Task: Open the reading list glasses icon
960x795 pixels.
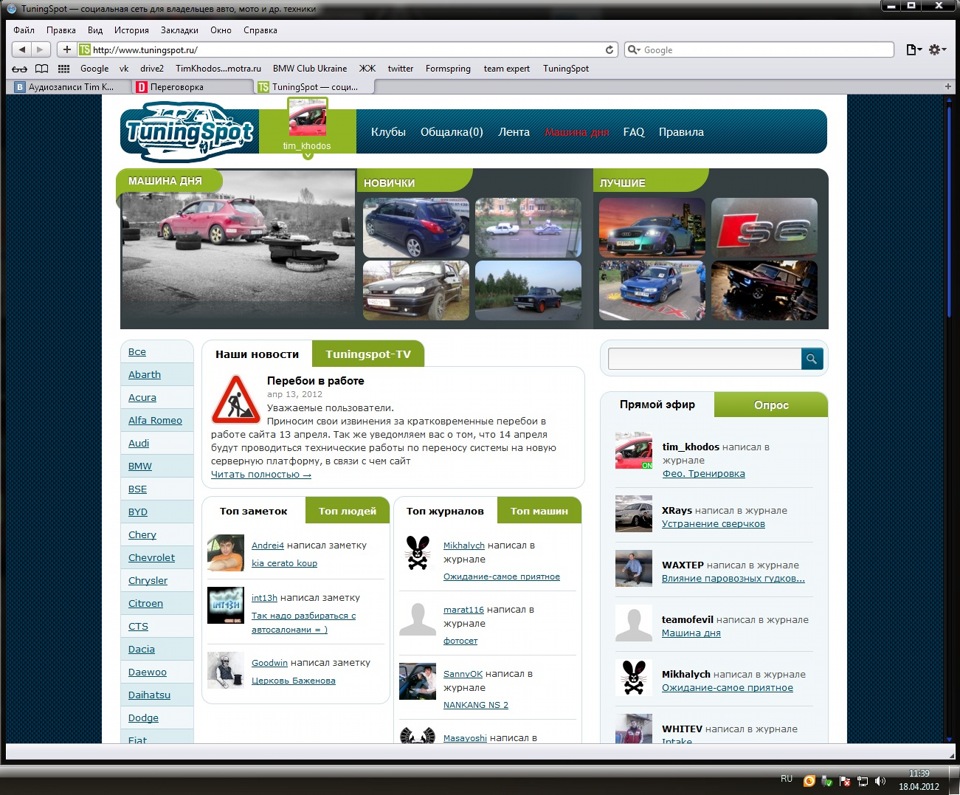Action: pos(19,69)
